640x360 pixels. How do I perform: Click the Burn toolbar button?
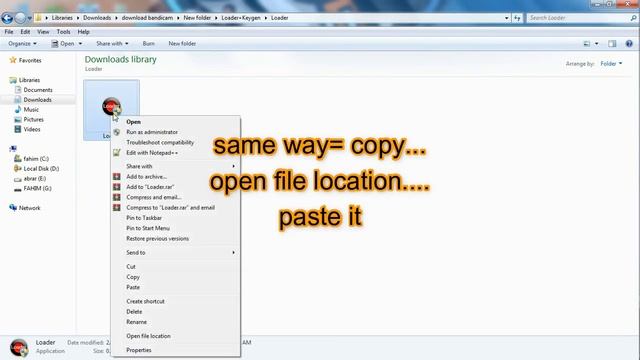149,44
